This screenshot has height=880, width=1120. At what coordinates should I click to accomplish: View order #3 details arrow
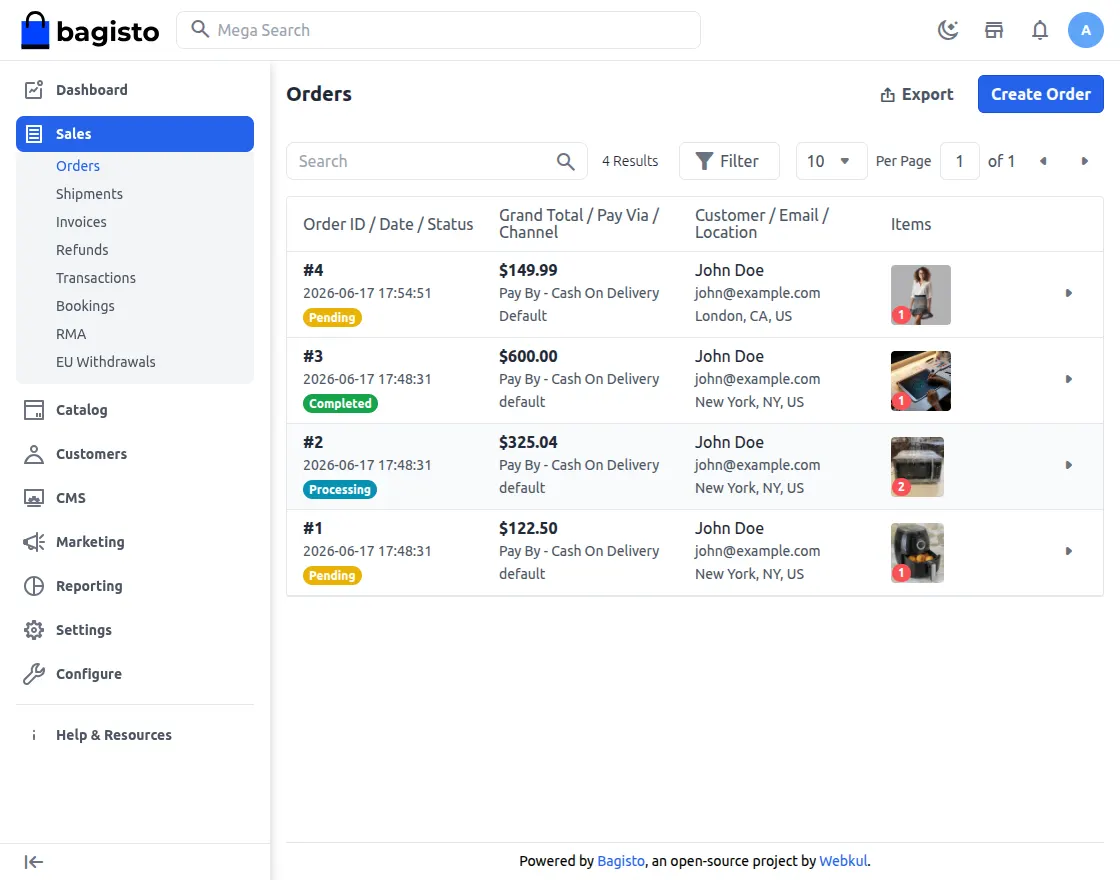[1069, 379]
